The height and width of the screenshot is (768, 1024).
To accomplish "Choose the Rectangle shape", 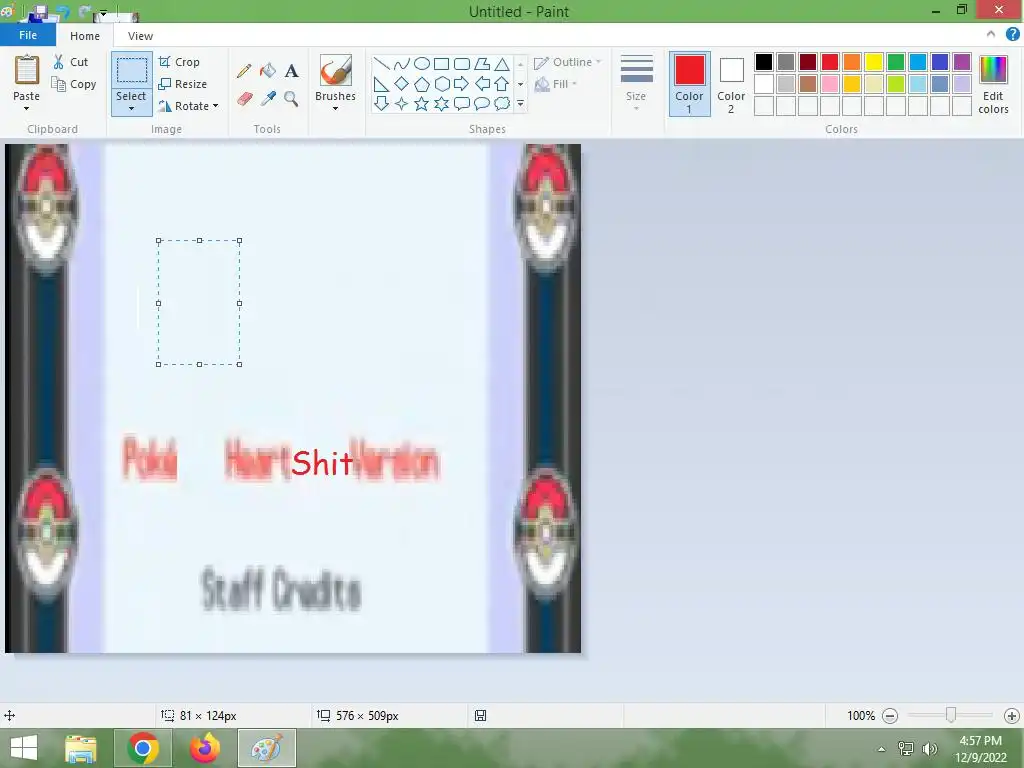I will [x=441, y=63].
